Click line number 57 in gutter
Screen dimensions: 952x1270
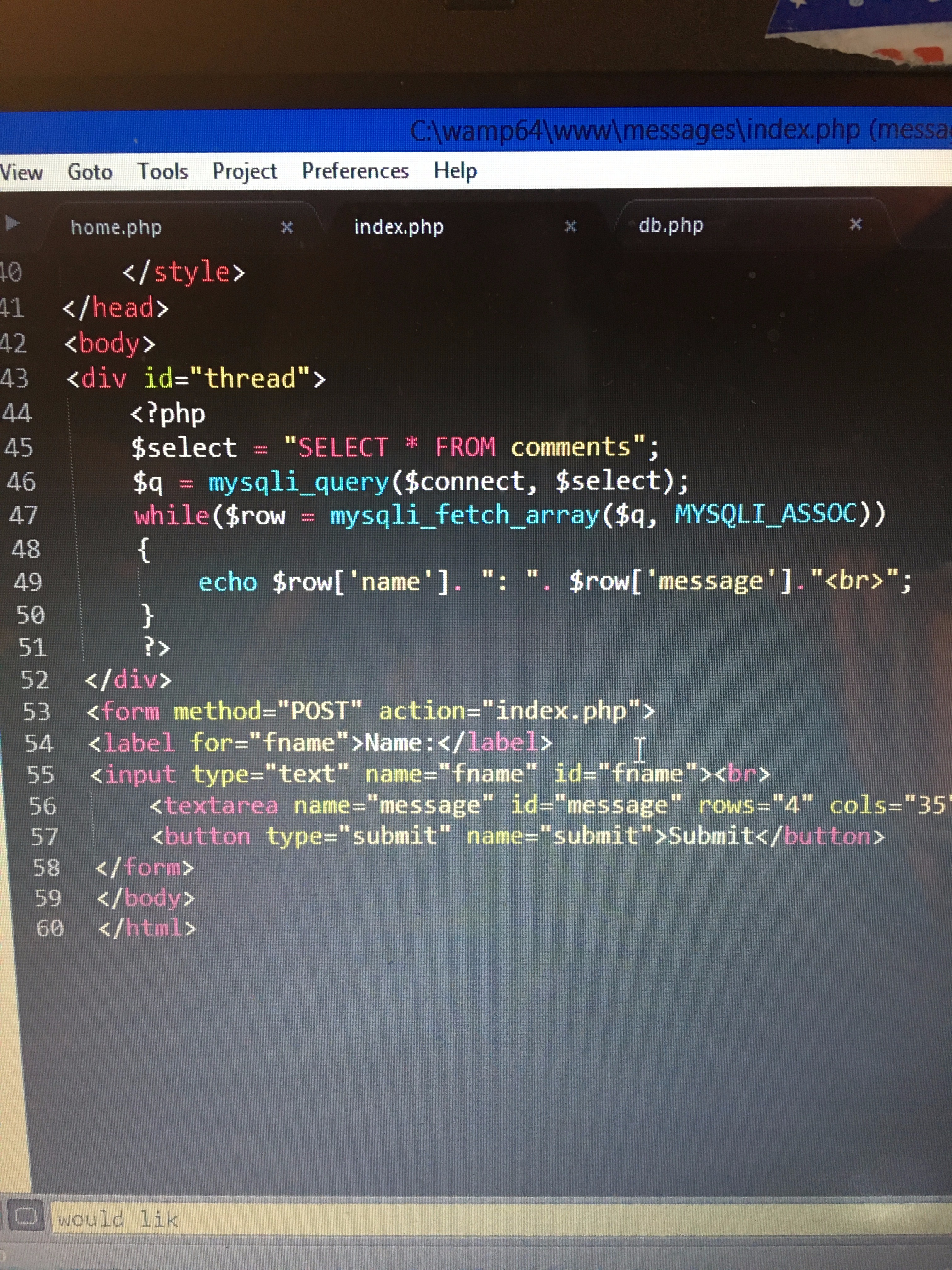click(x=44, y=837)
